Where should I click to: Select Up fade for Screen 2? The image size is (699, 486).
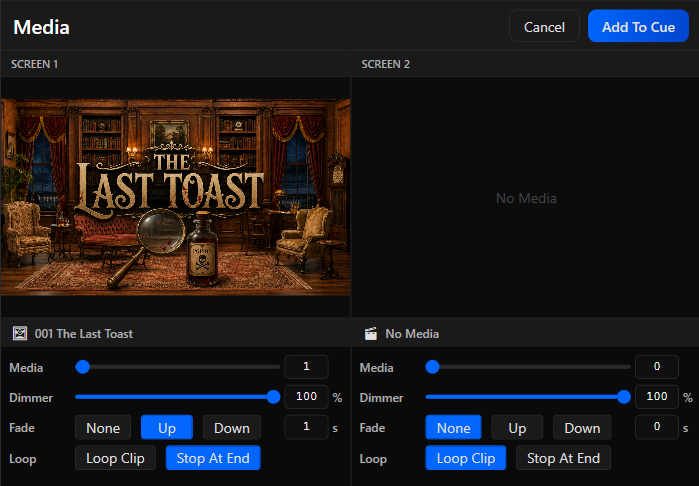click(517, 428)
